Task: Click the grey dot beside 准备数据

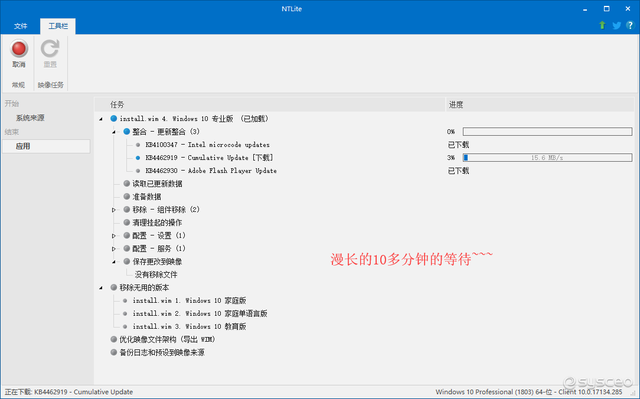Action: (x=127, y=197)
